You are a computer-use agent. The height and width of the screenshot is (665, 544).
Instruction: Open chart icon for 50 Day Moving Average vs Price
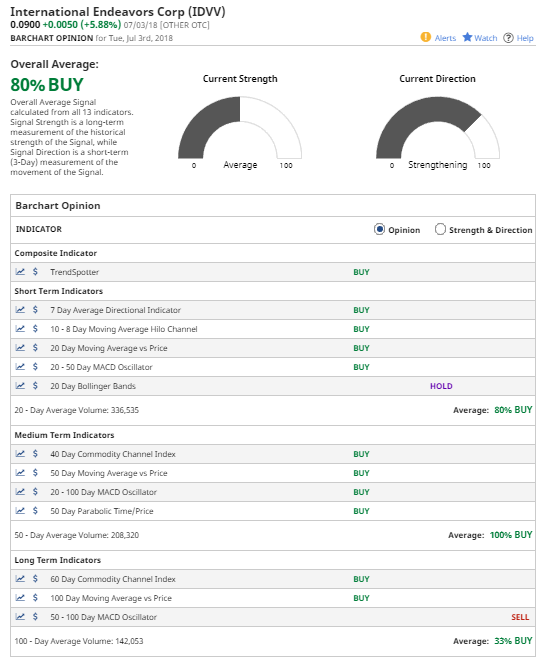20,473
